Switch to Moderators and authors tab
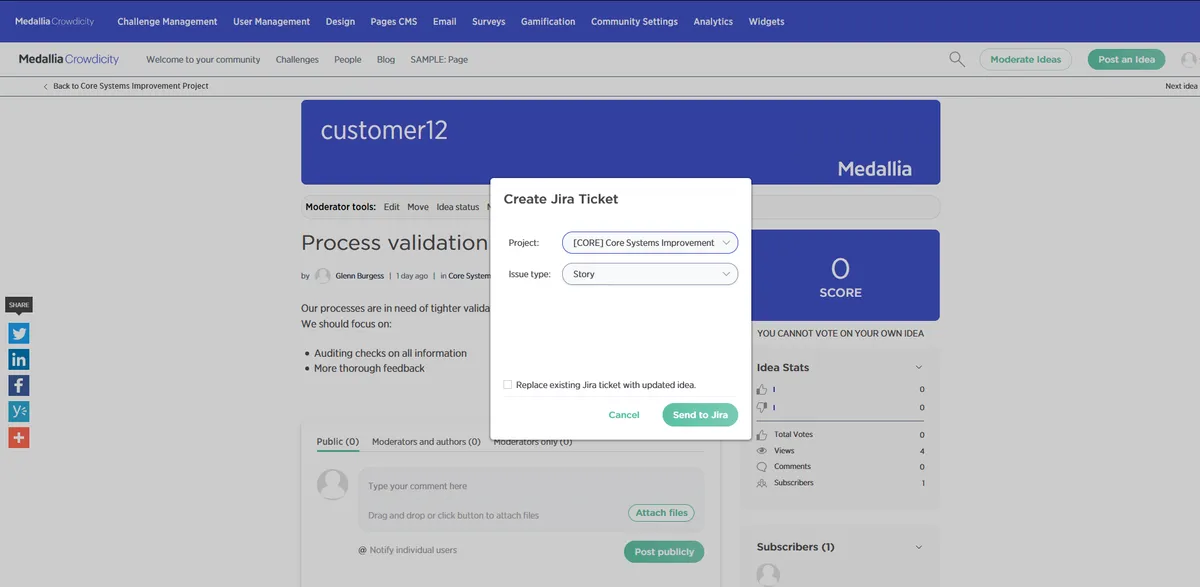The height and width of the screenshot is (587, 1200). 426,442
